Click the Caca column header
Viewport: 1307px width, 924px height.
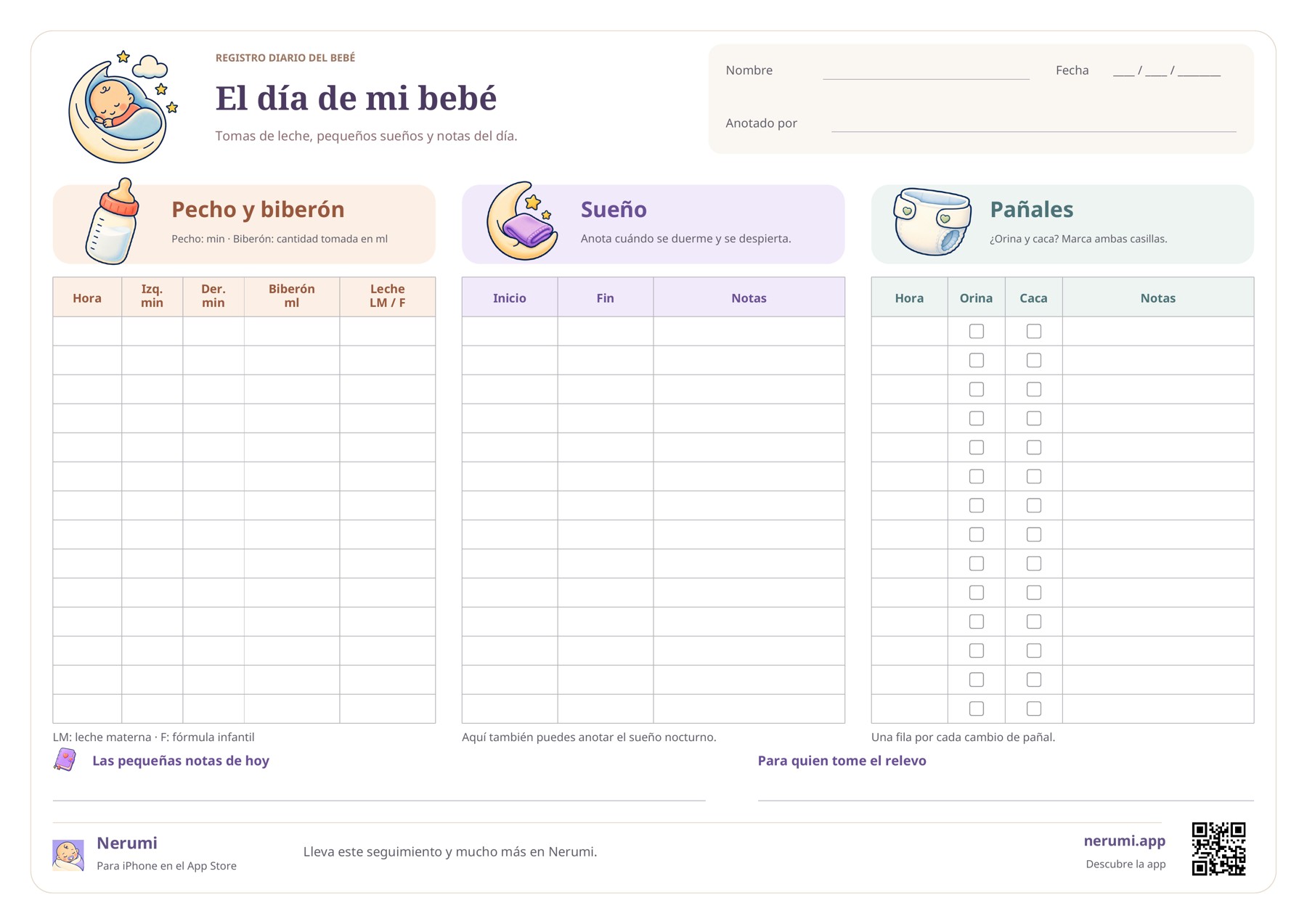tap(1033, 298)
